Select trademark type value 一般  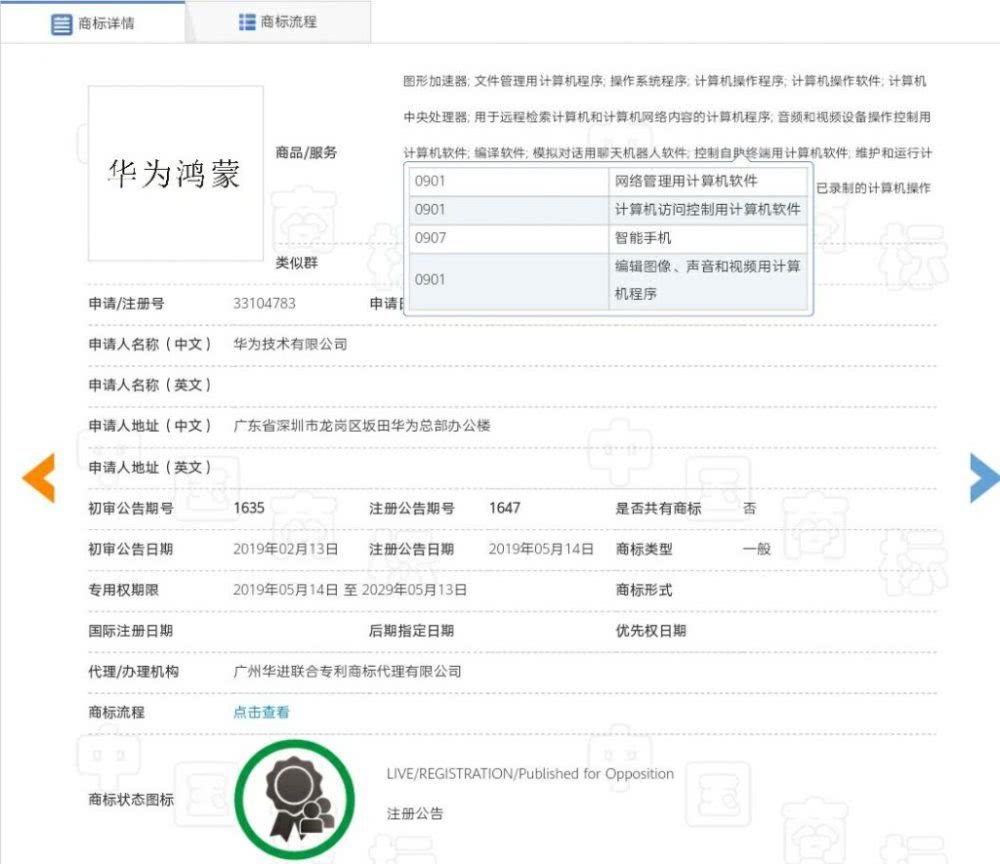[x=756, y=549]
